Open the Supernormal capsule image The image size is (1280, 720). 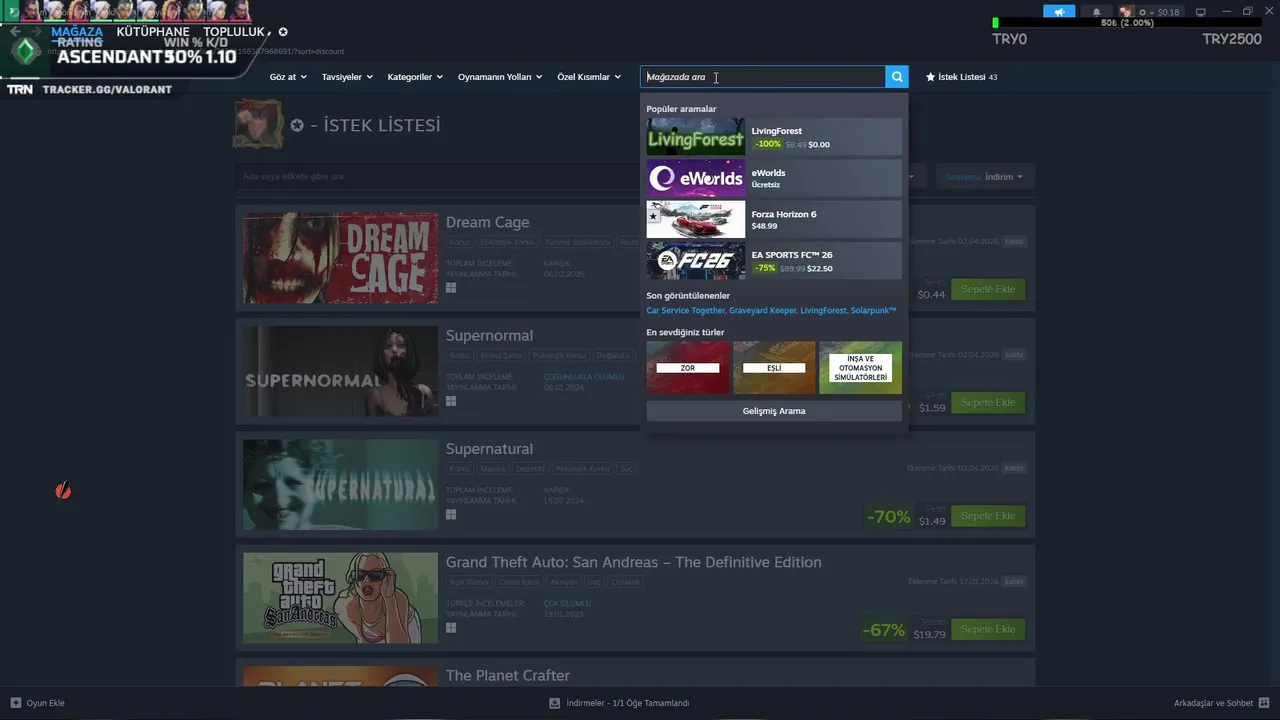click(340, 371)
